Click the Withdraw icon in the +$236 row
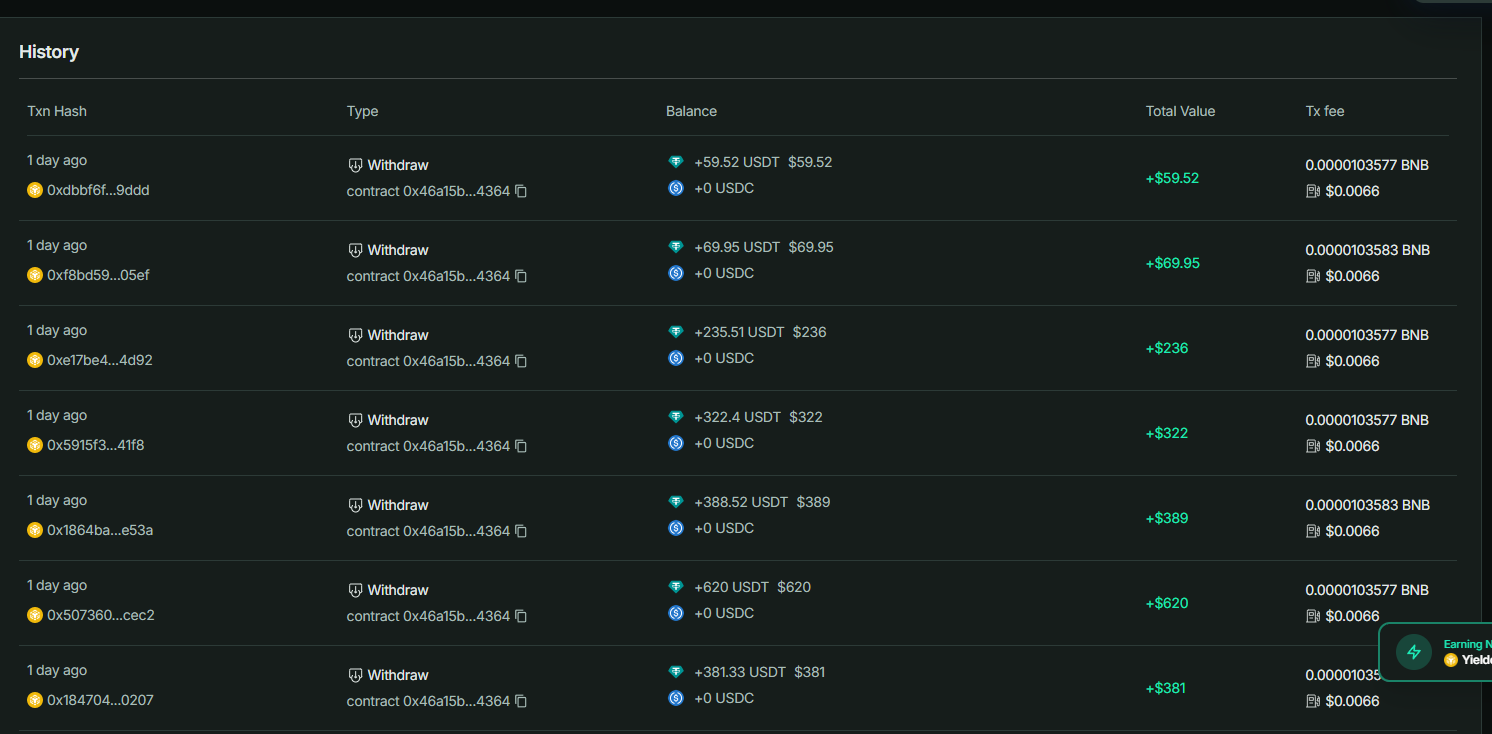The width and height of the screenshot is (1492, 734). [x=355, y=335]
